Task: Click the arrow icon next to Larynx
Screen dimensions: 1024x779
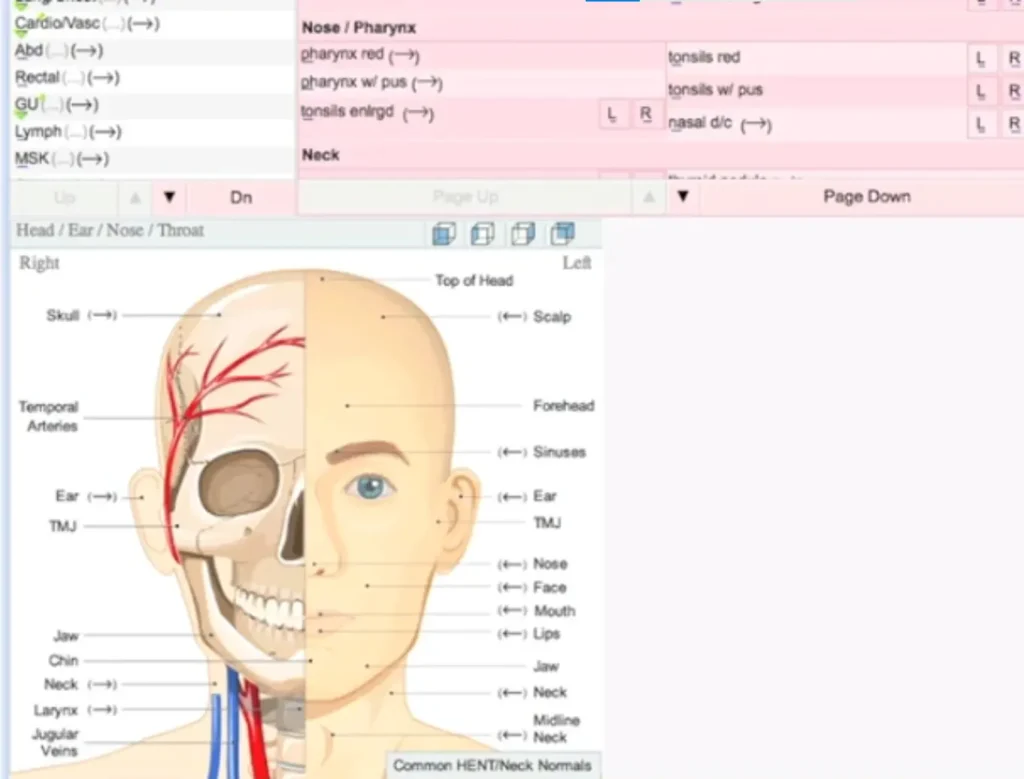Action: [103, 711]
